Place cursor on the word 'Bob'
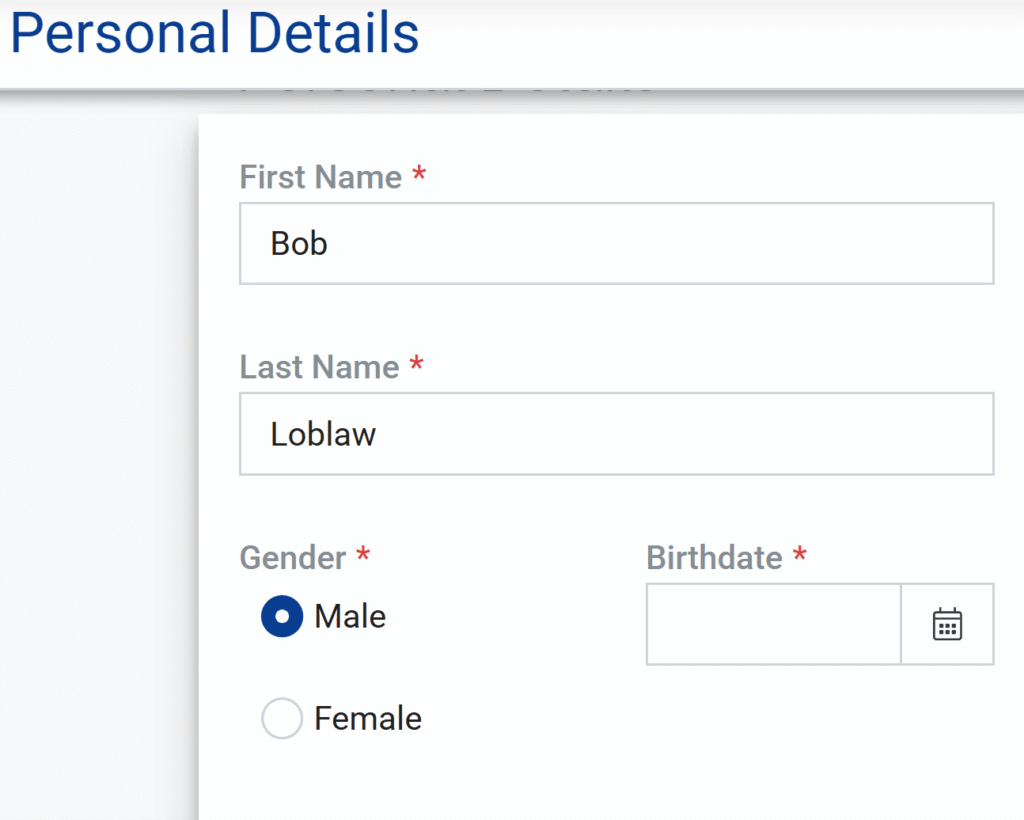Viewport: 1024px width, 820px height. [x=299, y=244]
